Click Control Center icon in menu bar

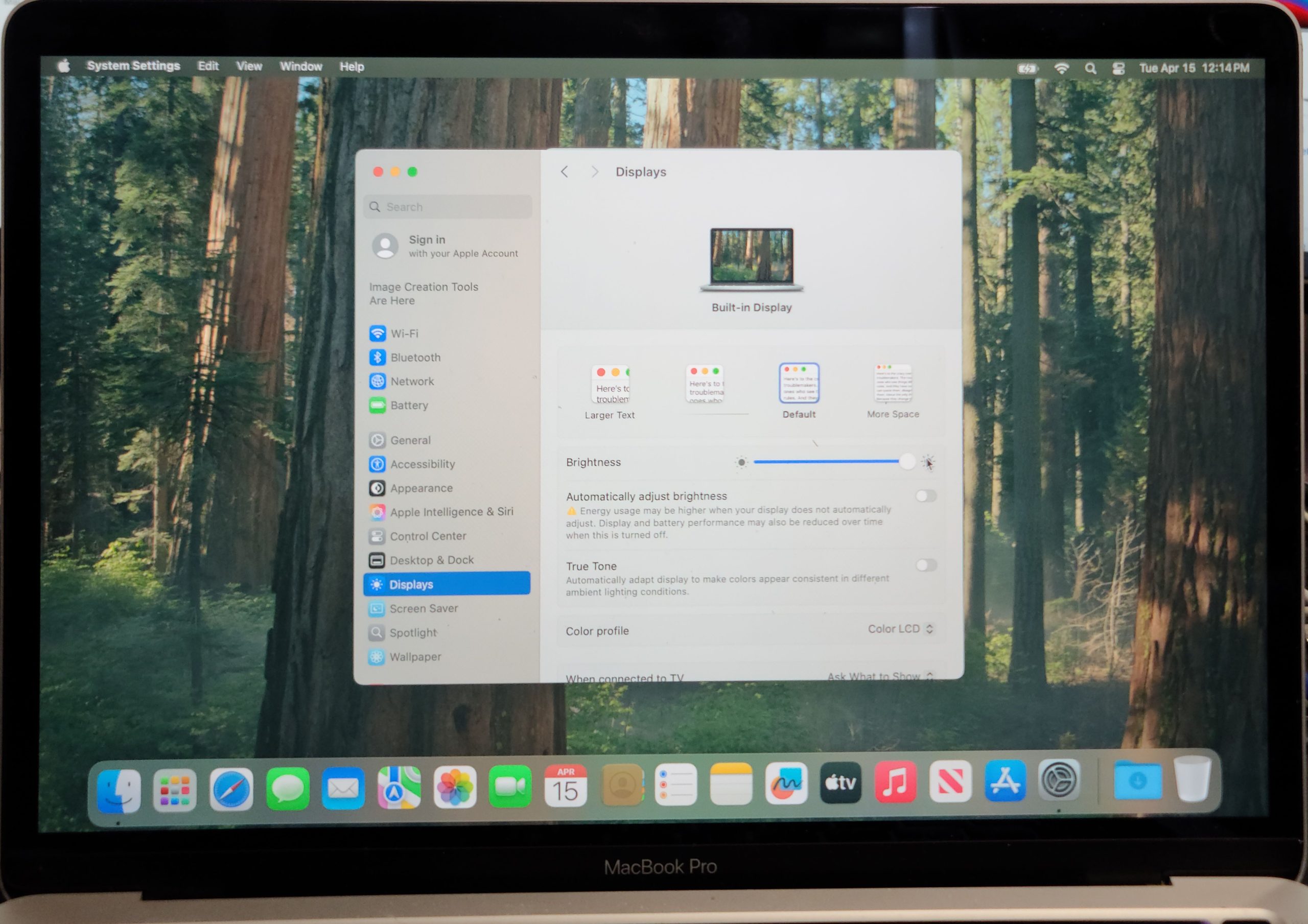(1118, 68)
